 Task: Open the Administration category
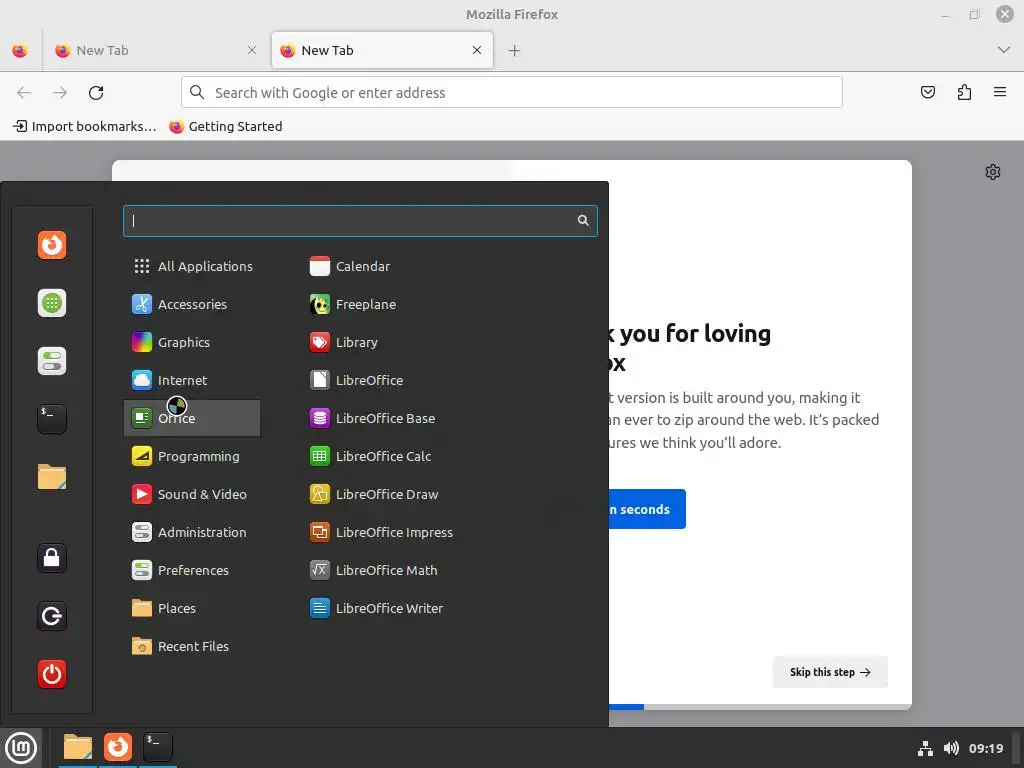(192, 532)
